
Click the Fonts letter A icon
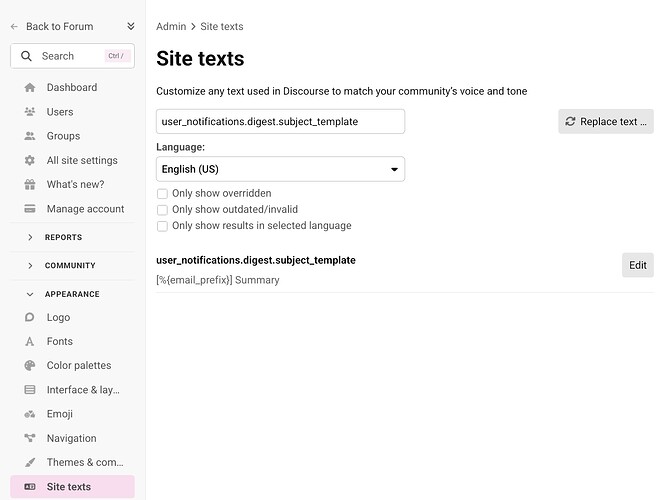pos(29,341)
